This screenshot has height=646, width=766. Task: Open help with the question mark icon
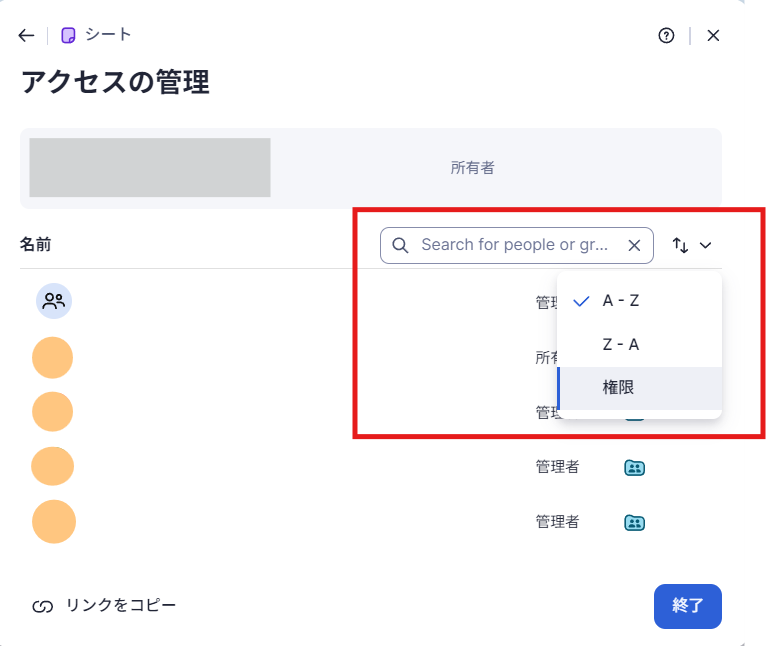[666, 36]
